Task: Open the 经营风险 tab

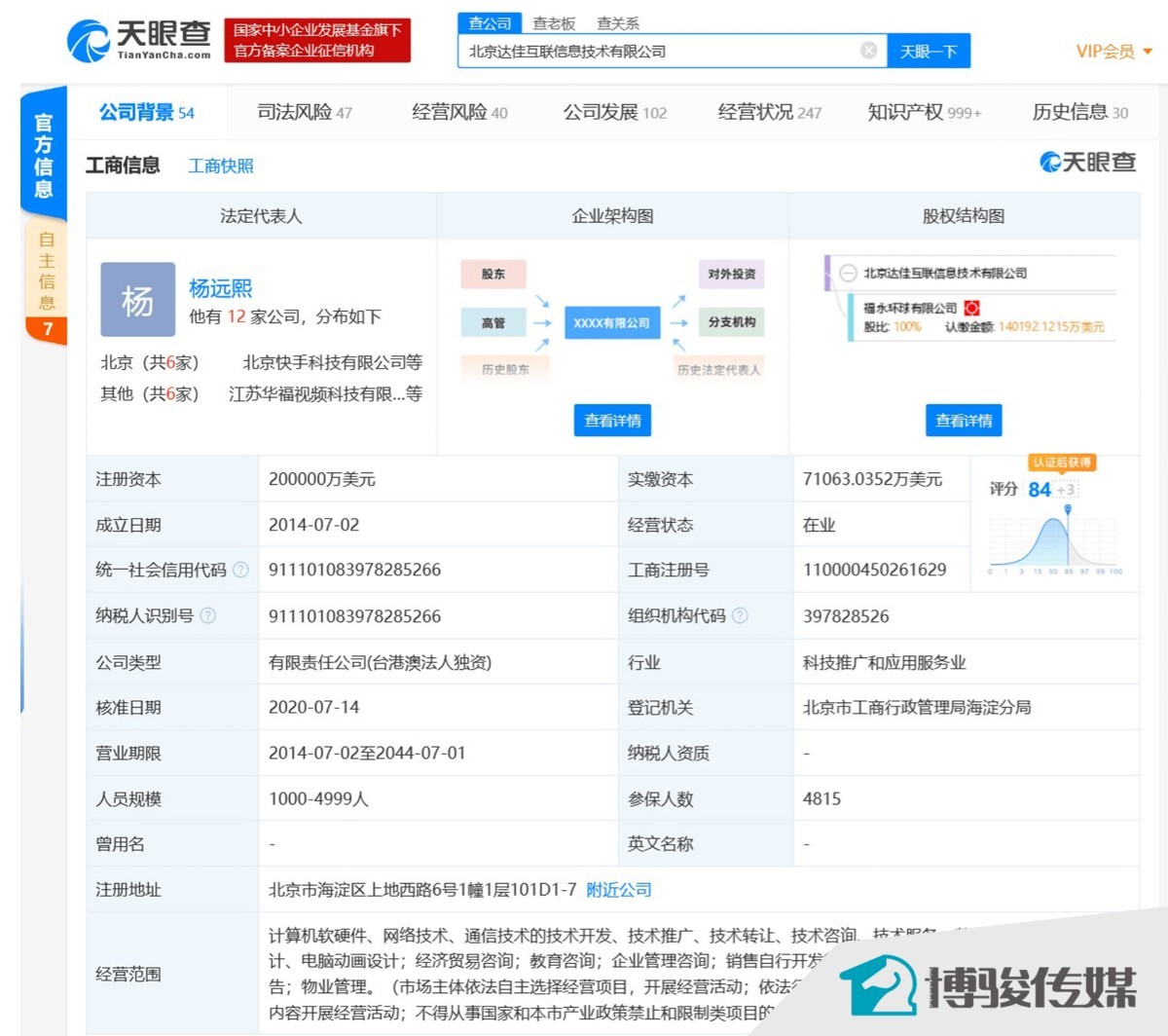Action: coord(459,113)
